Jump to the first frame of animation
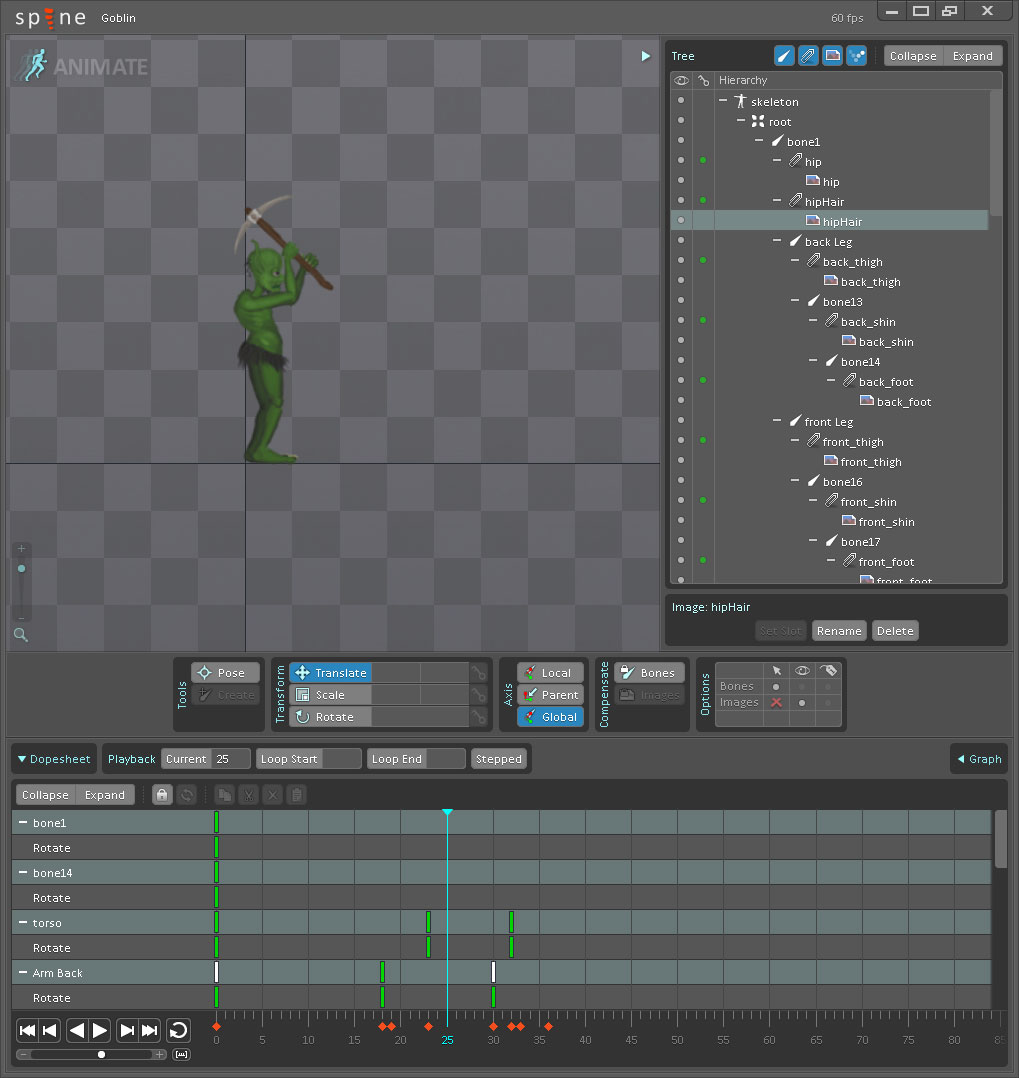Screen dimensions: 1019x1078 point(28,1030)
